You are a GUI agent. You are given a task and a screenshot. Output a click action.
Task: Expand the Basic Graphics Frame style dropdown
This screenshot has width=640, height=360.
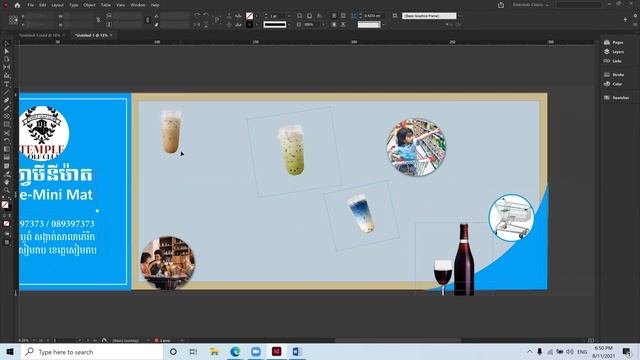pos(460,16)
